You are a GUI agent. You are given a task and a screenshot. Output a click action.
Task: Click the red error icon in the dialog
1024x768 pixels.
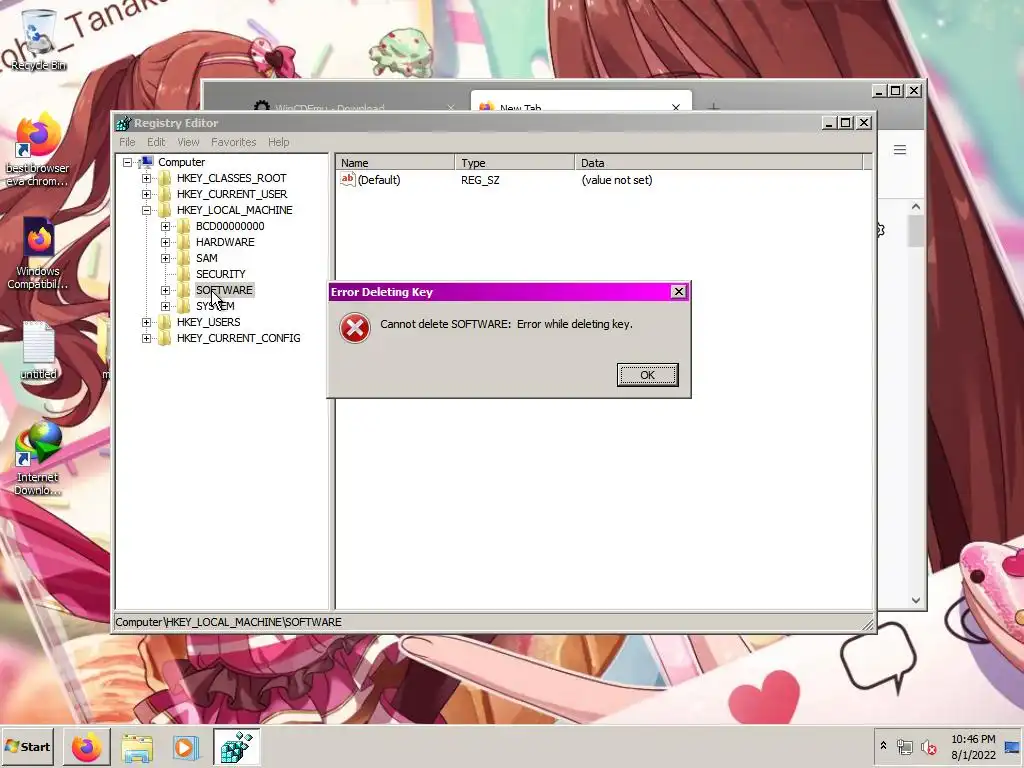[x=355, y=328]
